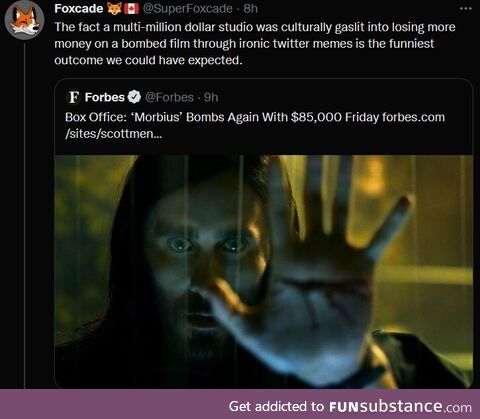Click the 8h tweet timestamp
480x419 pixels.
250,8
